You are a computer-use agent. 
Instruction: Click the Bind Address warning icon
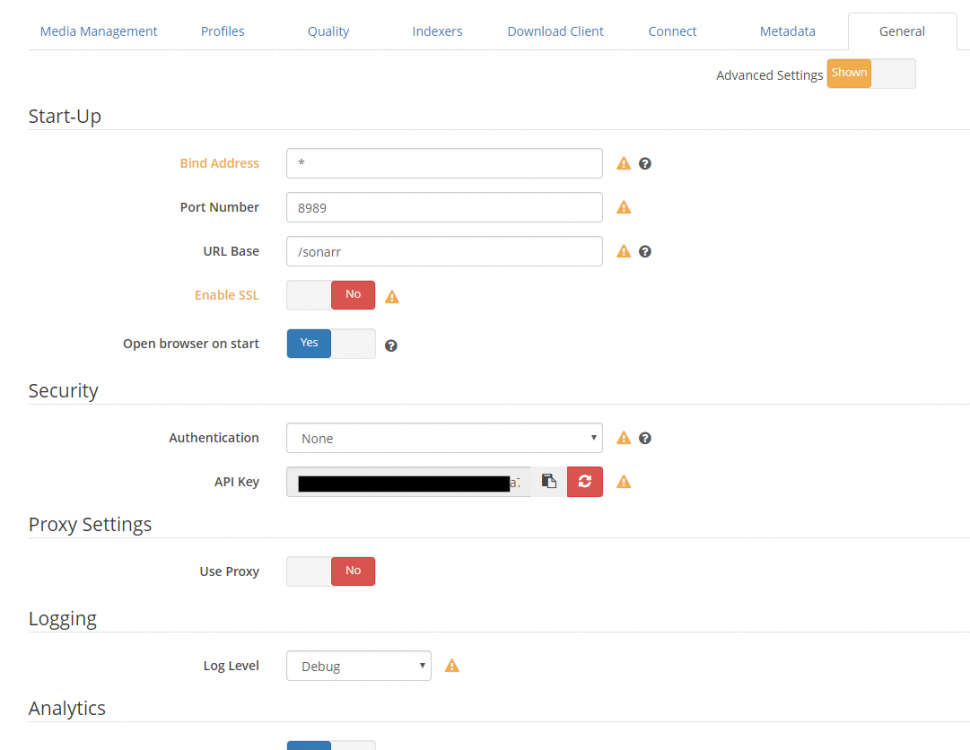624,163
